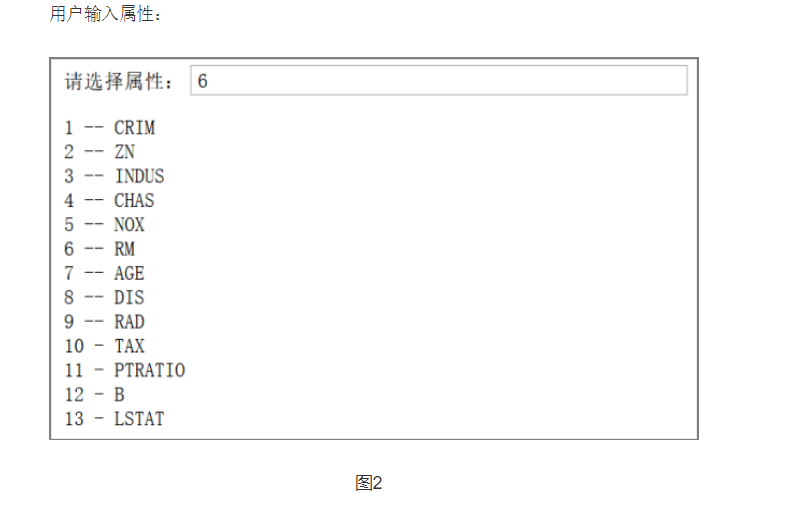Click the typed value 6 in the input
Screen dimensions: 801x524
click(x=203, y=82)
